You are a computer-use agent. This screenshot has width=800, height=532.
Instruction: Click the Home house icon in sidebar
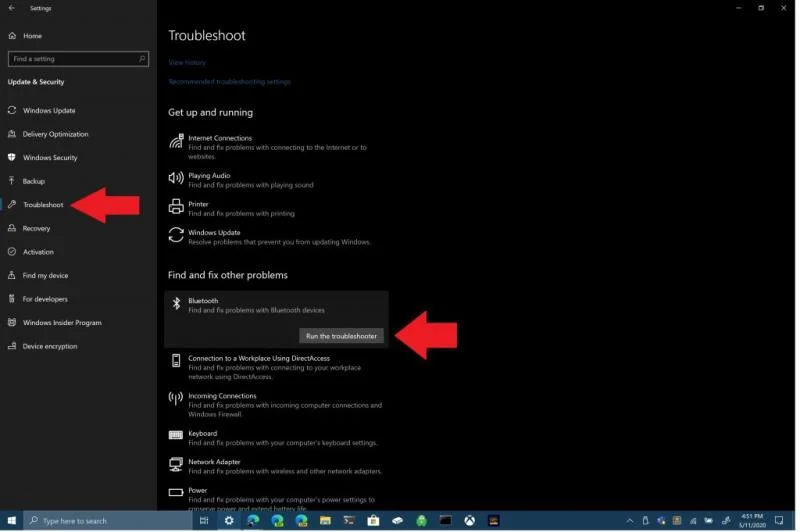pos(12,36)
